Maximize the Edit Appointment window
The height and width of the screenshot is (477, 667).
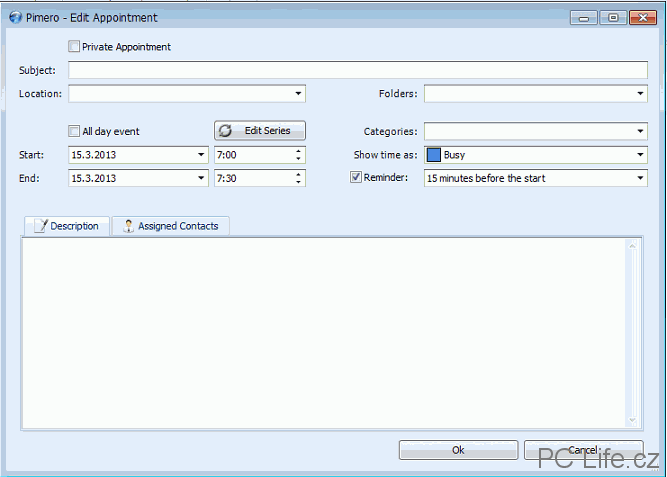[x=613, y=18]
